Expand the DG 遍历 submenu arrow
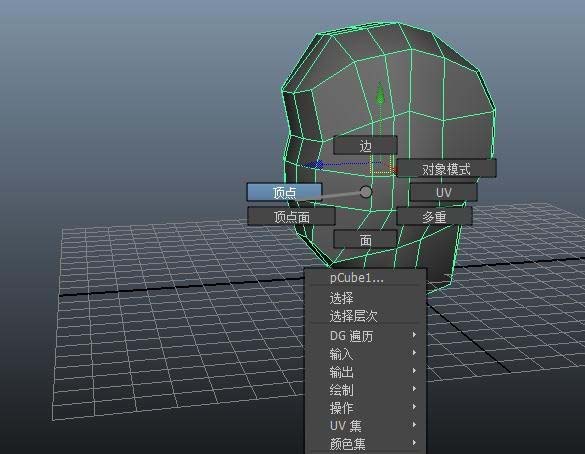Image resolution: width=585 pixels, height=454 pixels. (x=414, y=335)
